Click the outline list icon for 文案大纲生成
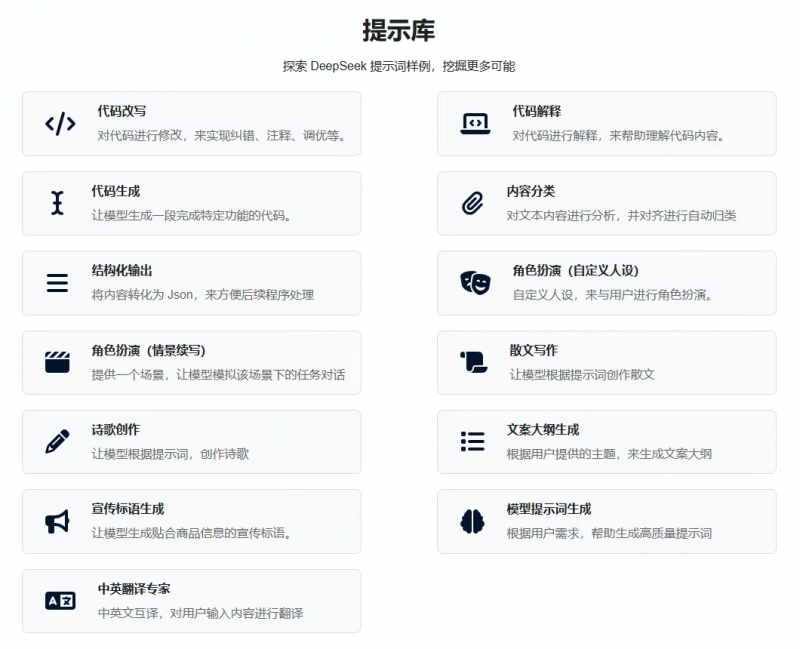 coord(473,442)
